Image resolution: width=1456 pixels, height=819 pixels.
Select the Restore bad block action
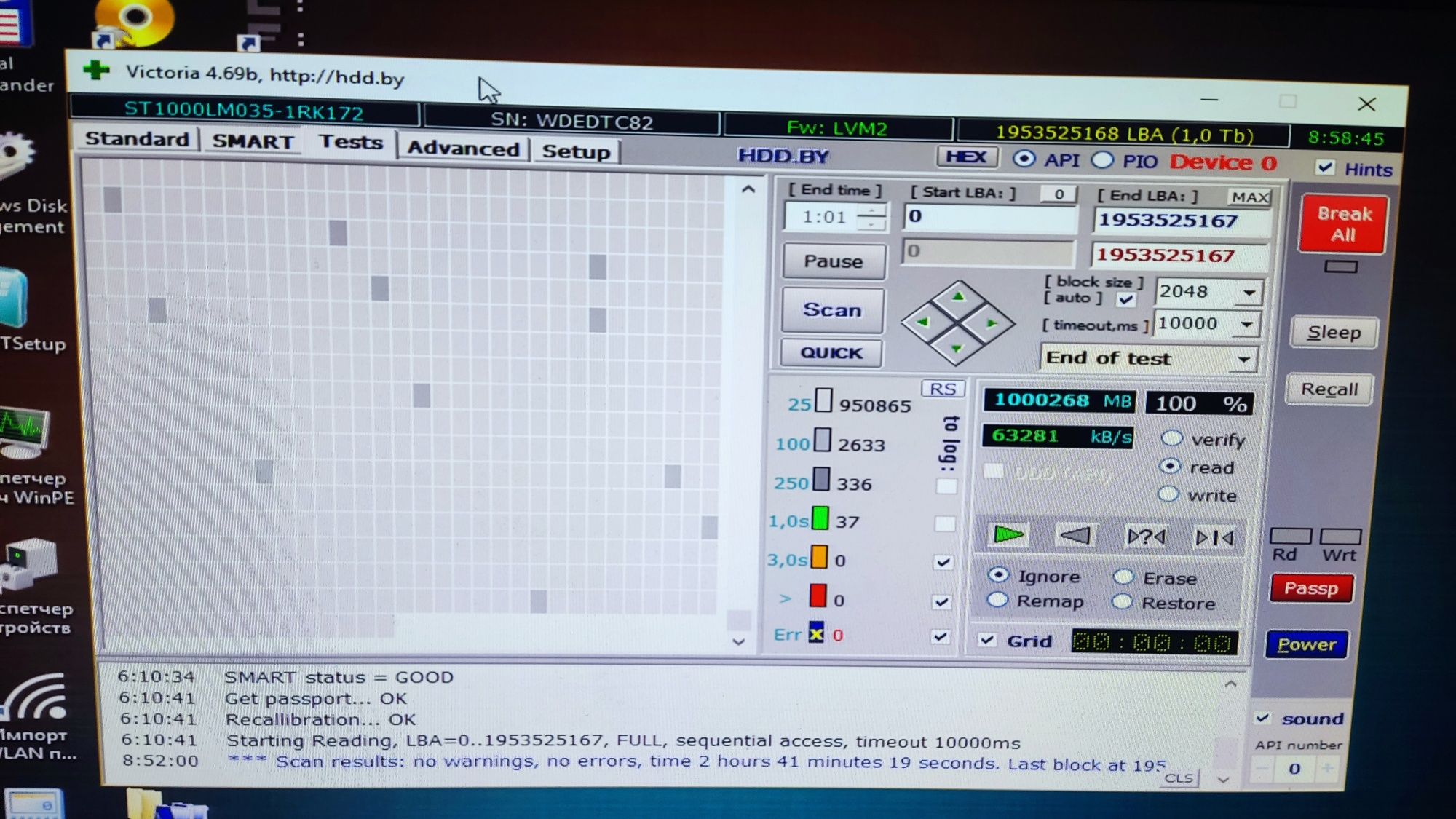1123,601
